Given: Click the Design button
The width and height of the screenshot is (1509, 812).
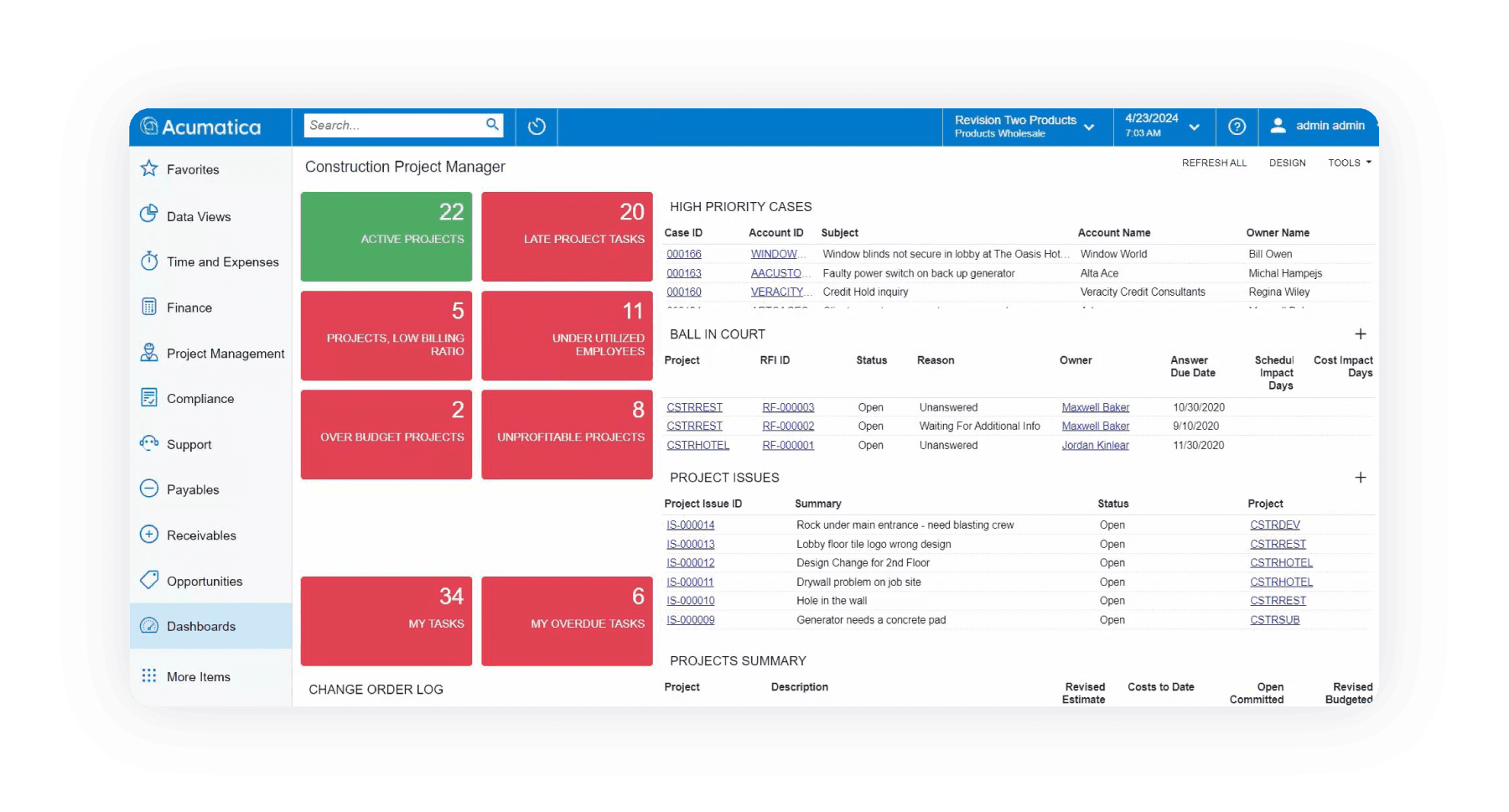Looking at the screenshot, I should pyautogui.click(x=1287, y=163).
